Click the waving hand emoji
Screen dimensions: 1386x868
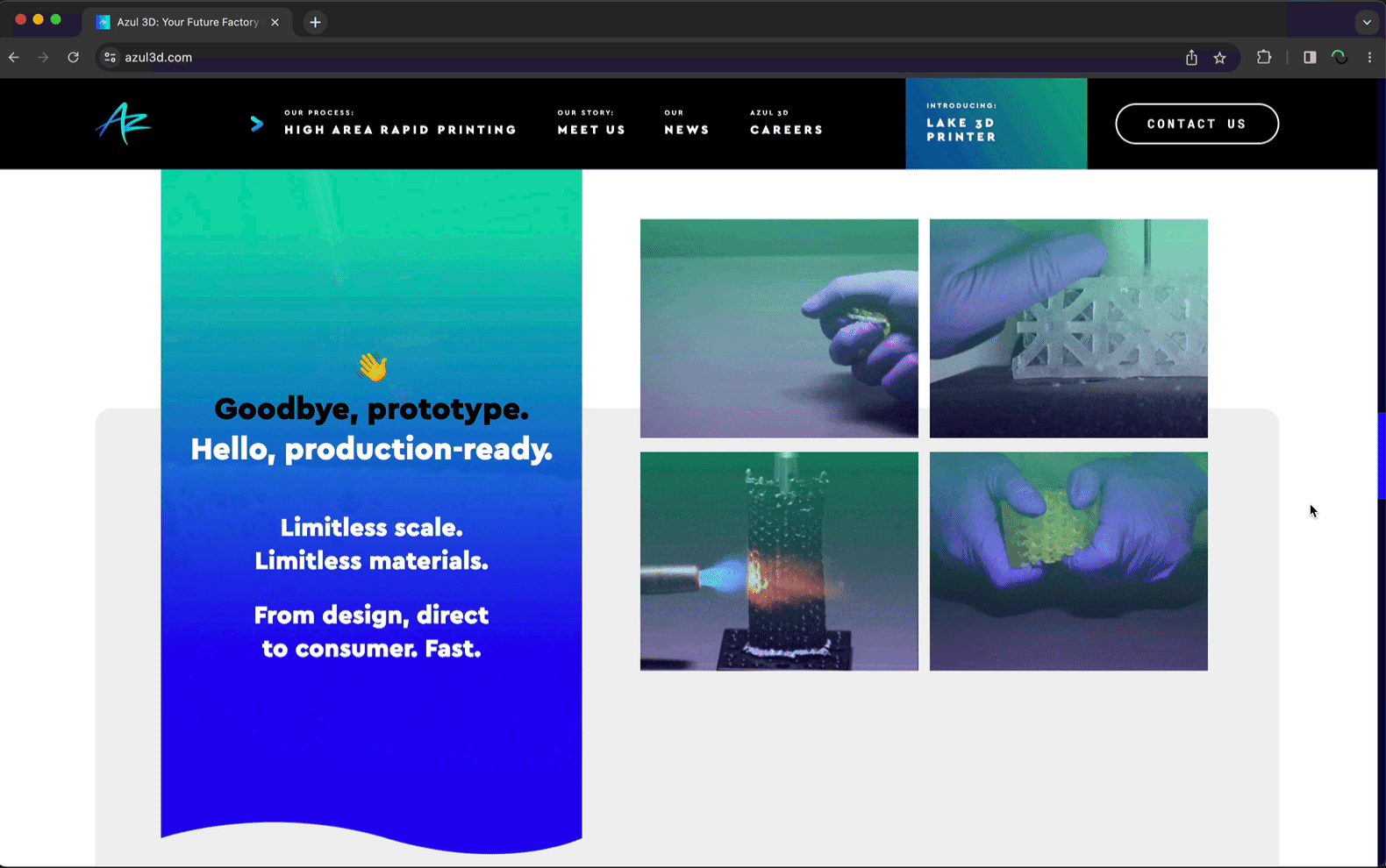(x=373, y=366)
